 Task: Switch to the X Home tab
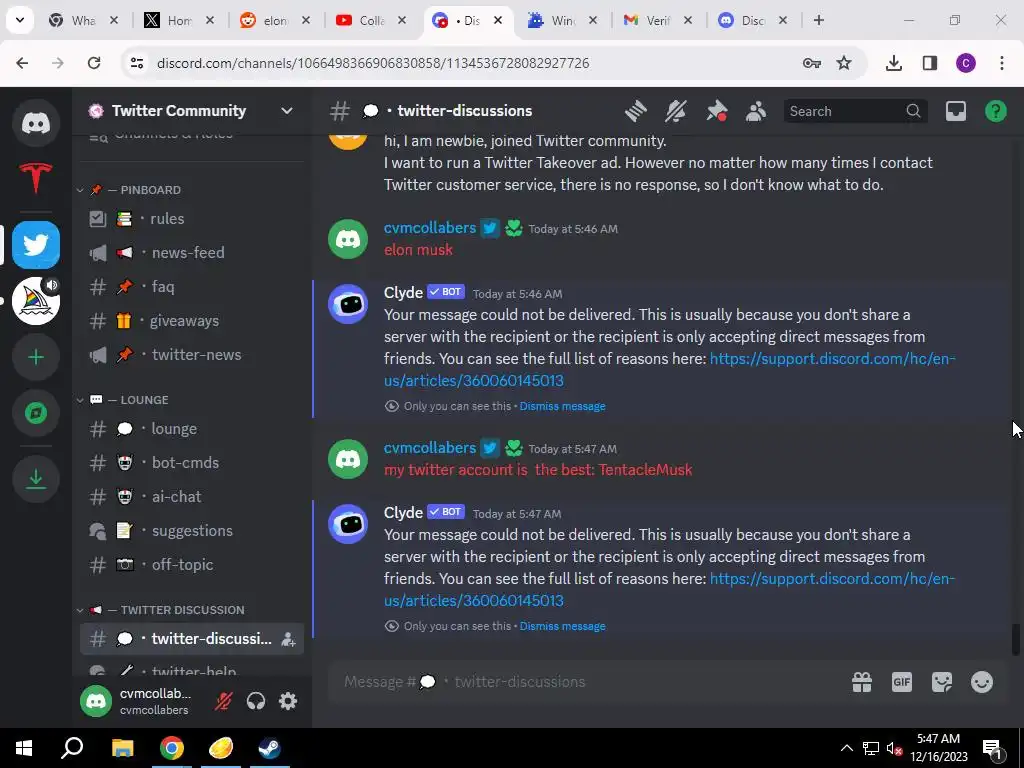click(x=179, y=21)
